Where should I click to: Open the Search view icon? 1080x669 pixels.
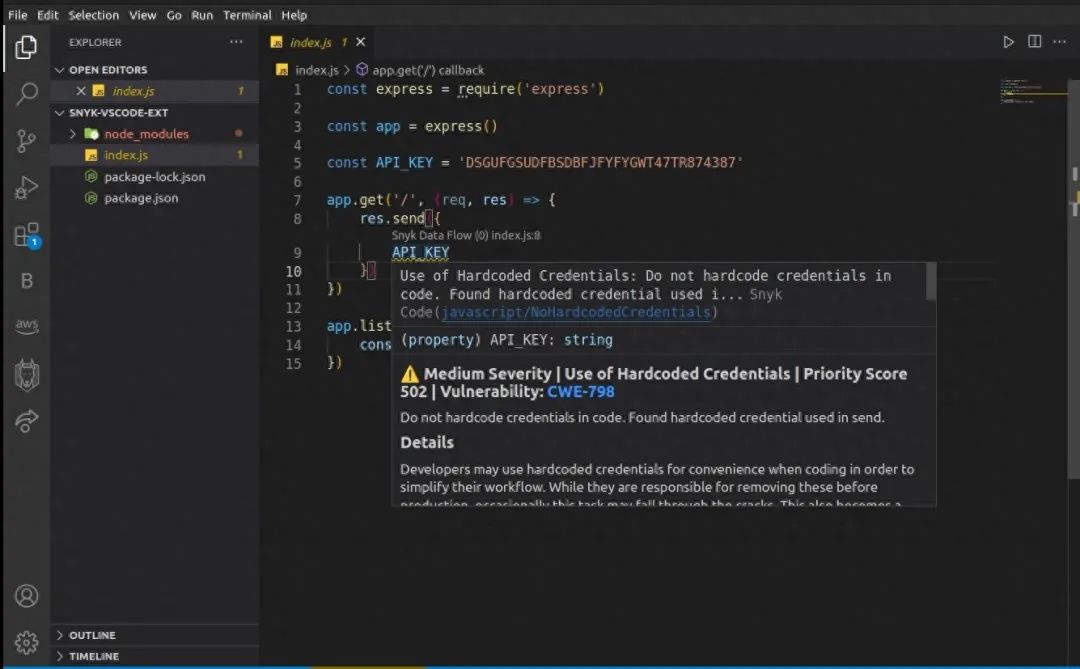(27, 94)
